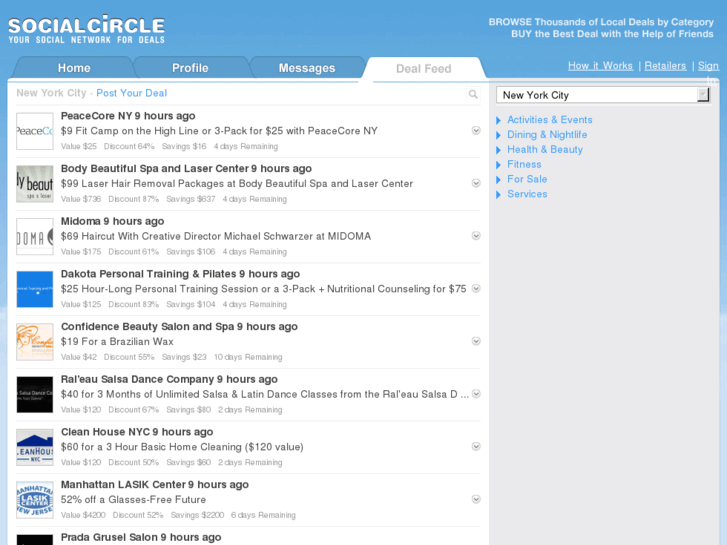Viewport: 727px width, 545px height.
Task: Open Confidence Beauty Salon logo thumbnail
Action: [35, 342]
